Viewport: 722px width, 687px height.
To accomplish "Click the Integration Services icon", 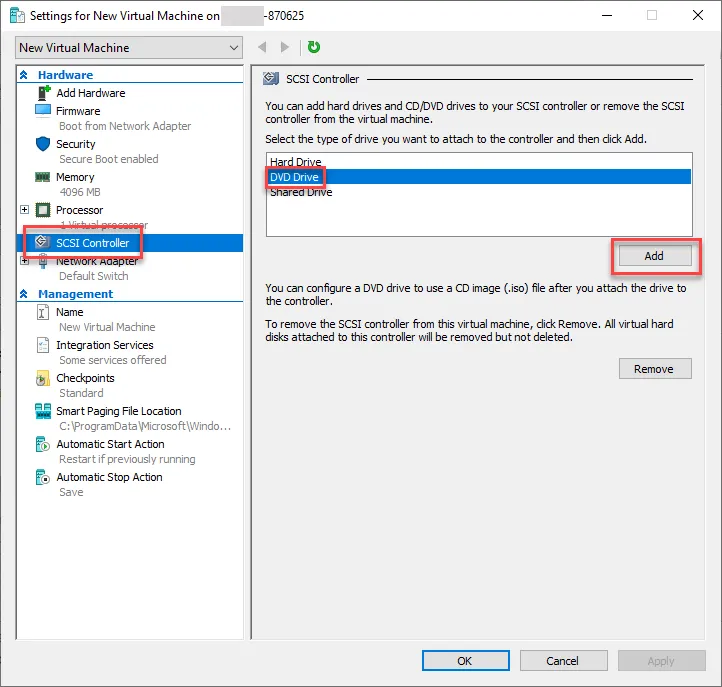I will tap(42, 345).
